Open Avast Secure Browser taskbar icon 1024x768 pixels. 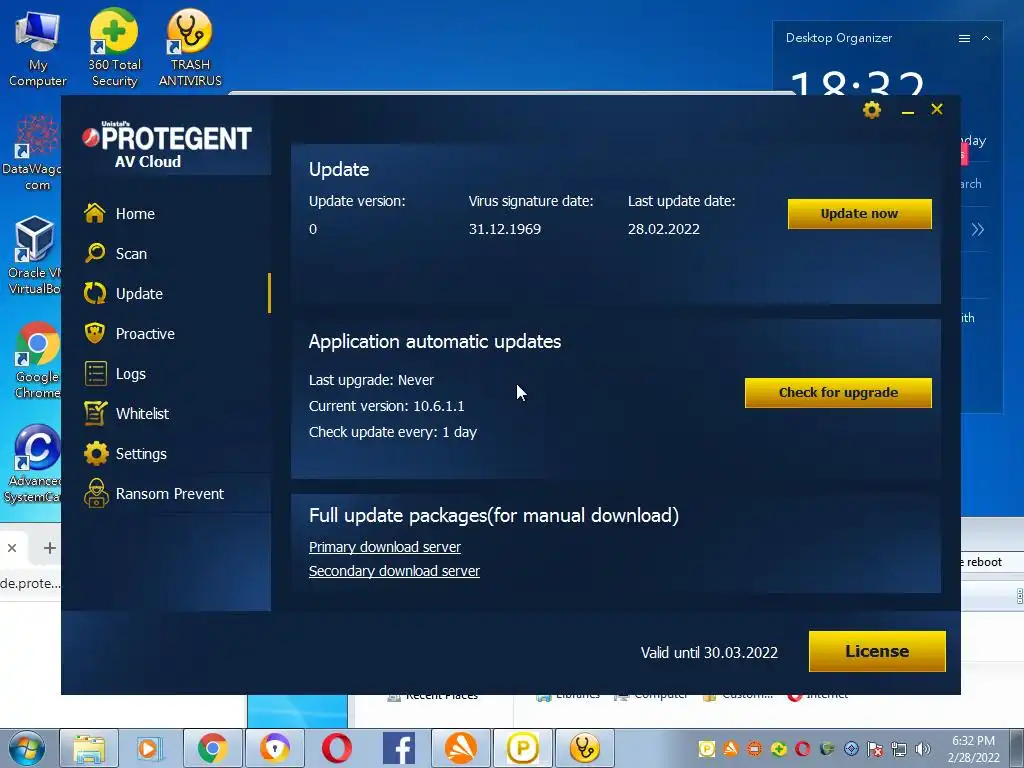pyautogui.click(x=274, y=748)
